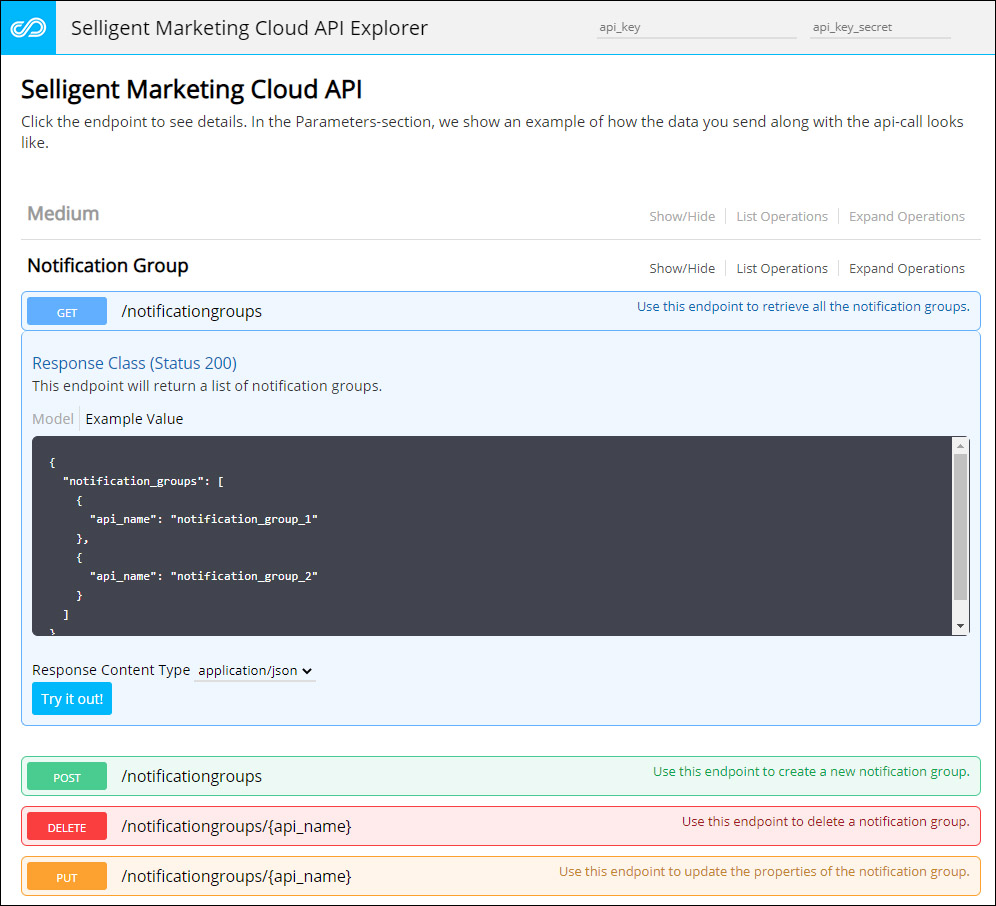Select the Example Value tab

pyautogui.click(x=134, y=419)
